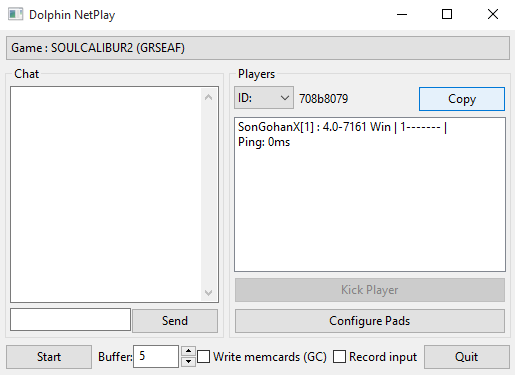Copy the room ID with Copy button
515x375 pixels.
click(462, 99)
